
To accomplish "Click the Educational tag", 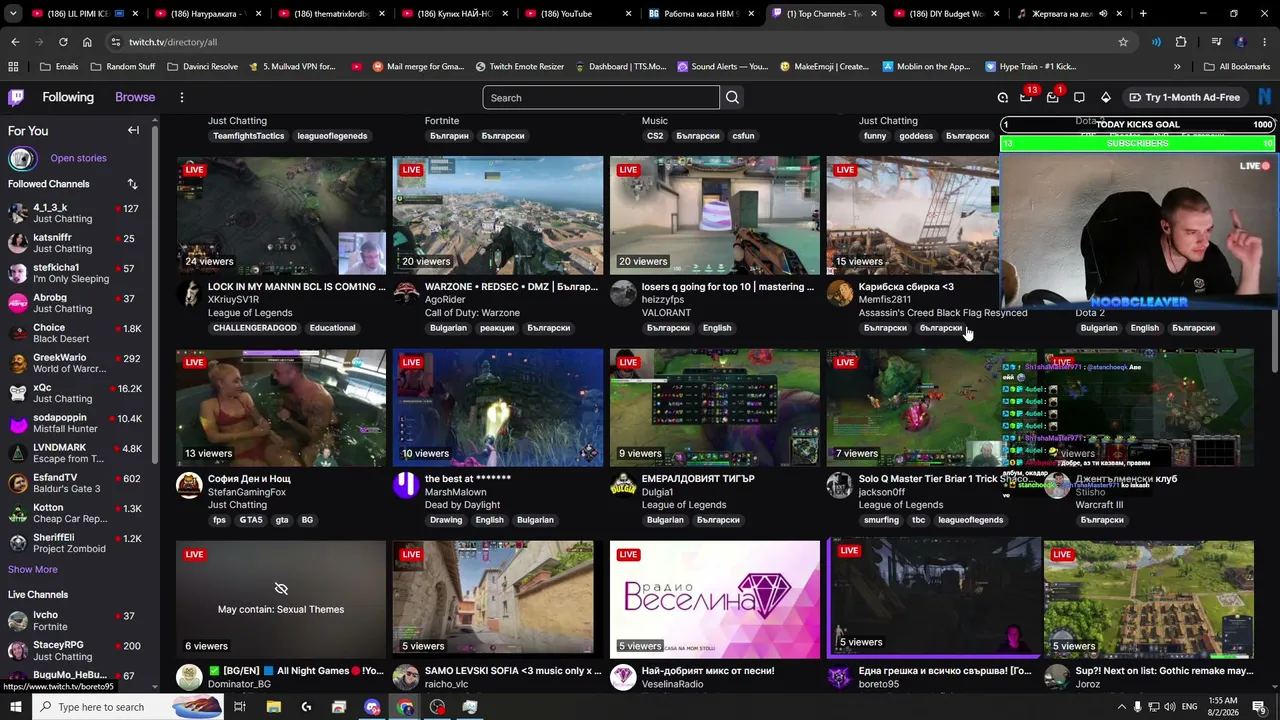I will (332, 328).
